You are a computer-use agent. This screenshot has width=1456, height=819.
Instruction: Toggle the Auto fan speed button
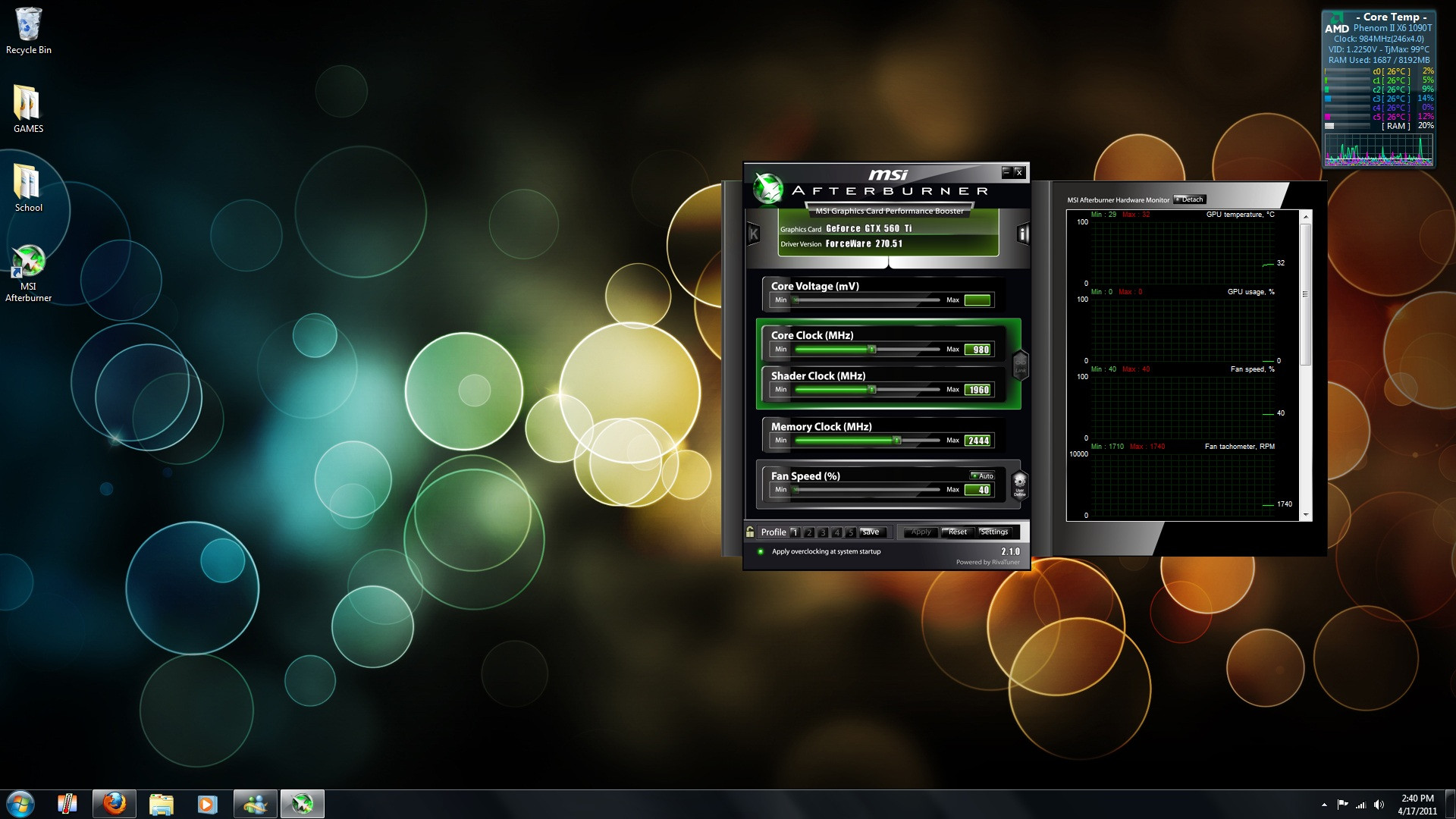point(982,475)
